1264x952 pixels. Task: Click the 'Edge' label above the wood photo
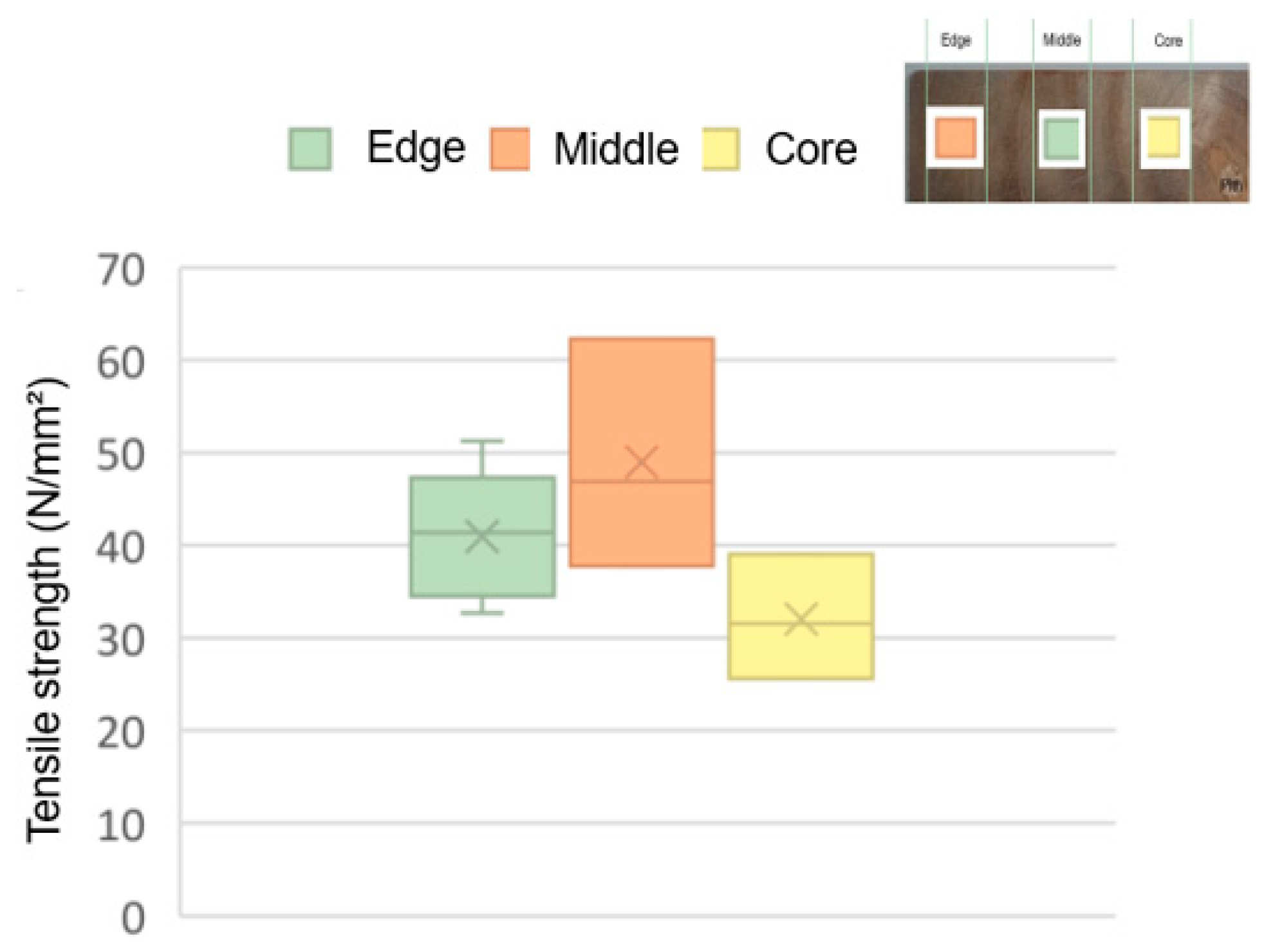pyautogui.click(x=956, y=41)
